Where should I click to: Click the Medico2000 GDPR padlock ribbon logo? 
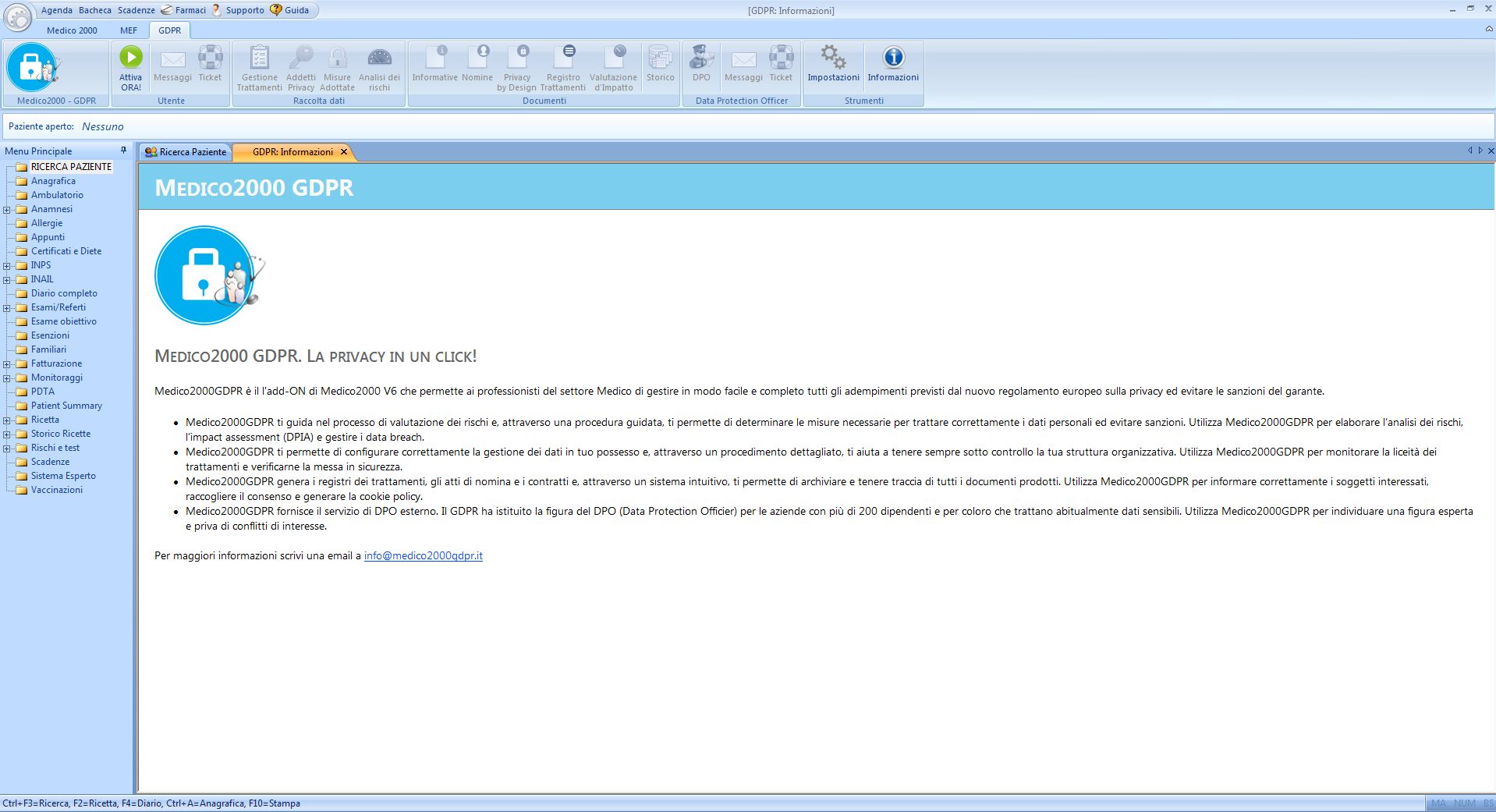[x=33, y=67]
